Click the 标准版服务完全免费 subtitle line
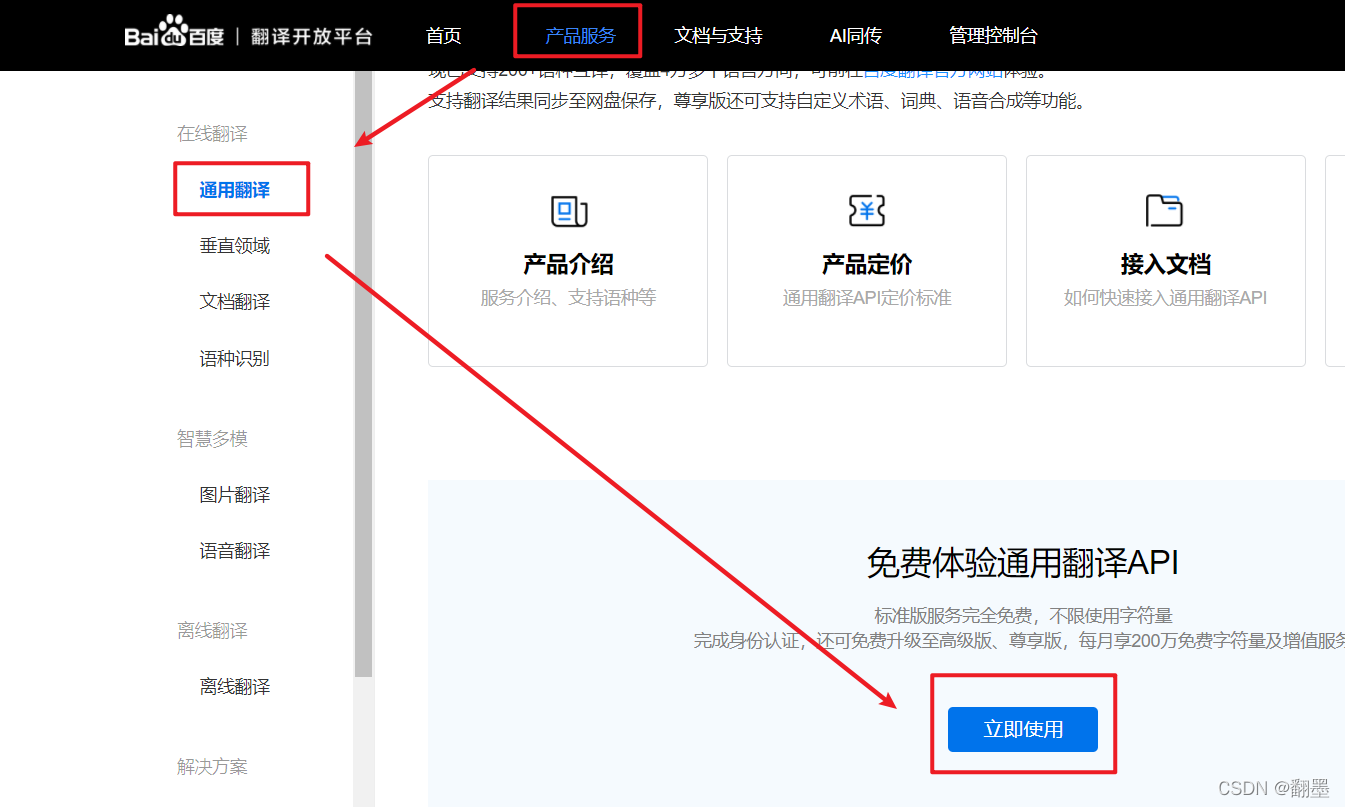Image resolution: width=1345 pixels, height=807 pixels. pos(1023,616)
